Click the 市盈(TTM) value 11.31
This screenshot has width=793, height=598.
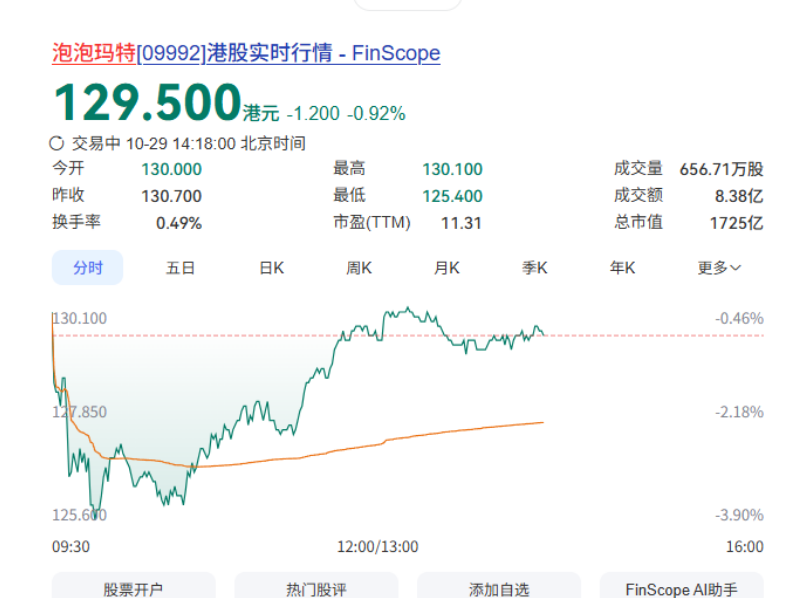click(461, 223)
